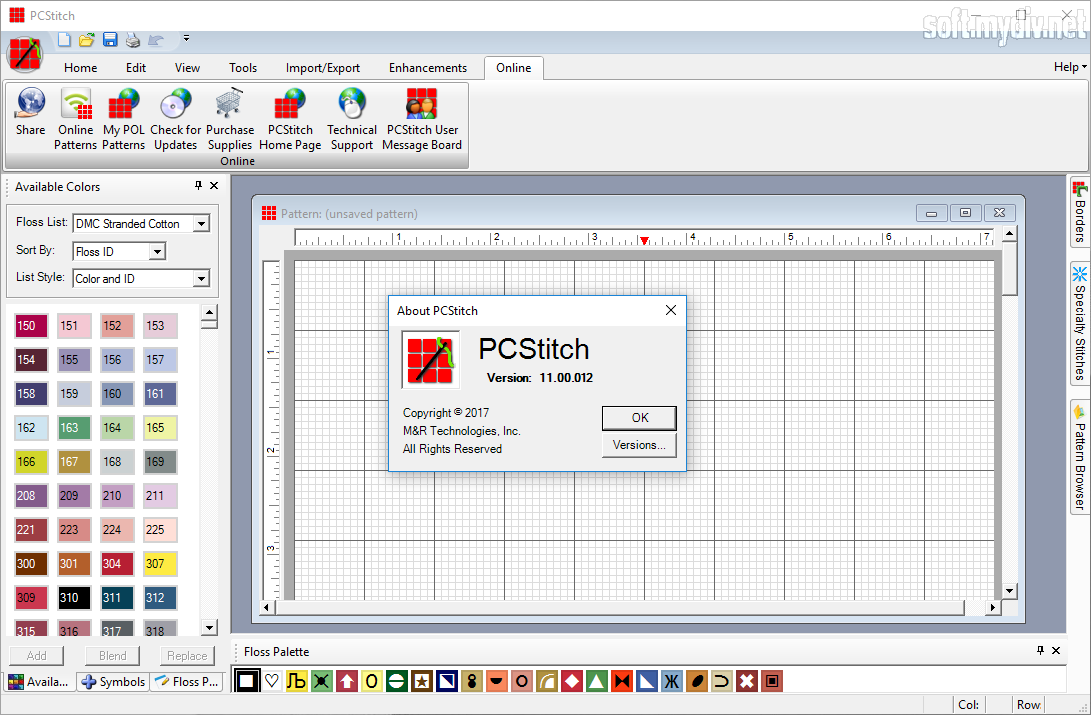
Task: Open the Floss List dropdown
Action: click(x=201, y=224)
